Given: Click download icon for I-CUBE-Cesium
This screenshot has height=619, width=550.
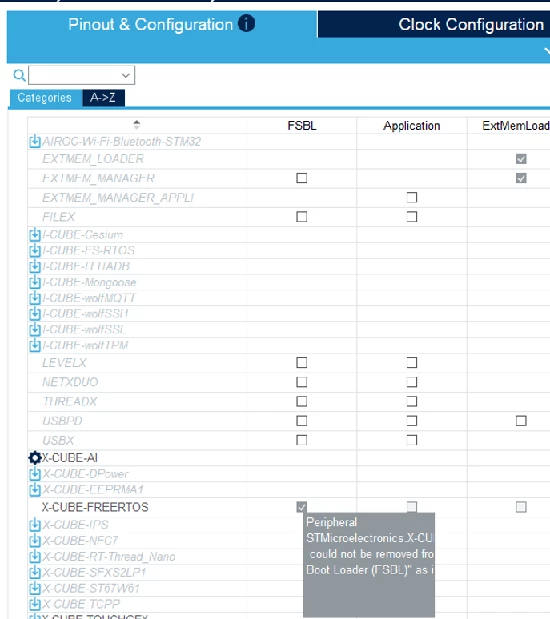Looking at the screenshot, I should click(x=35, y=234).
